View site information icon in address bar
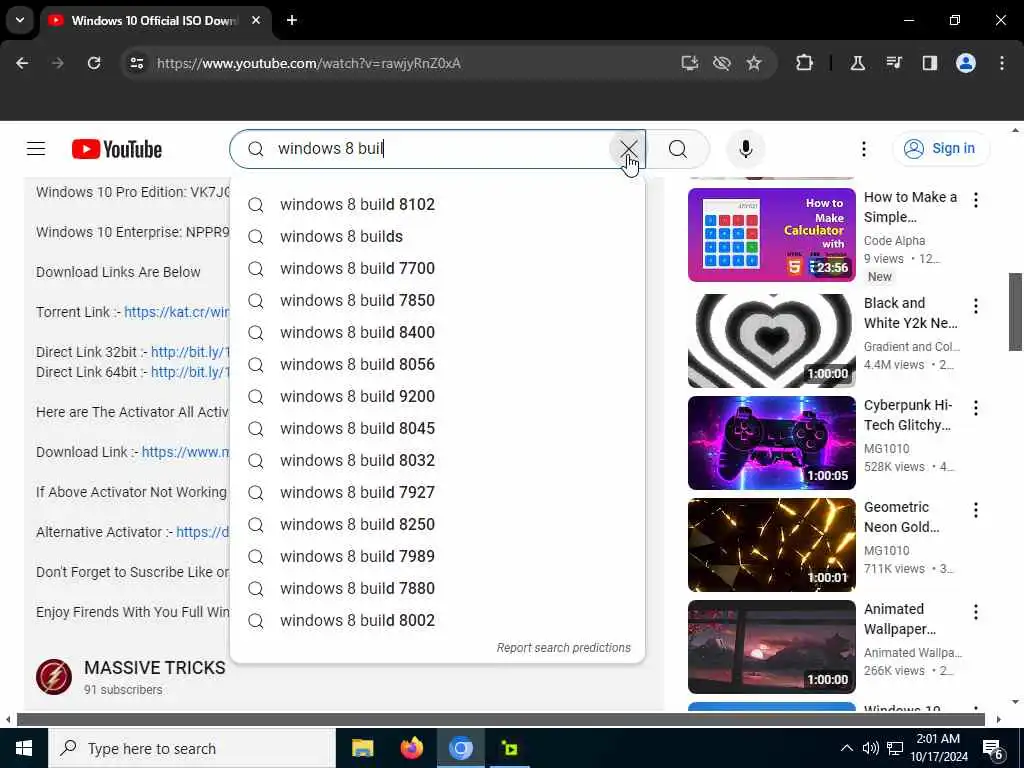 136,63
